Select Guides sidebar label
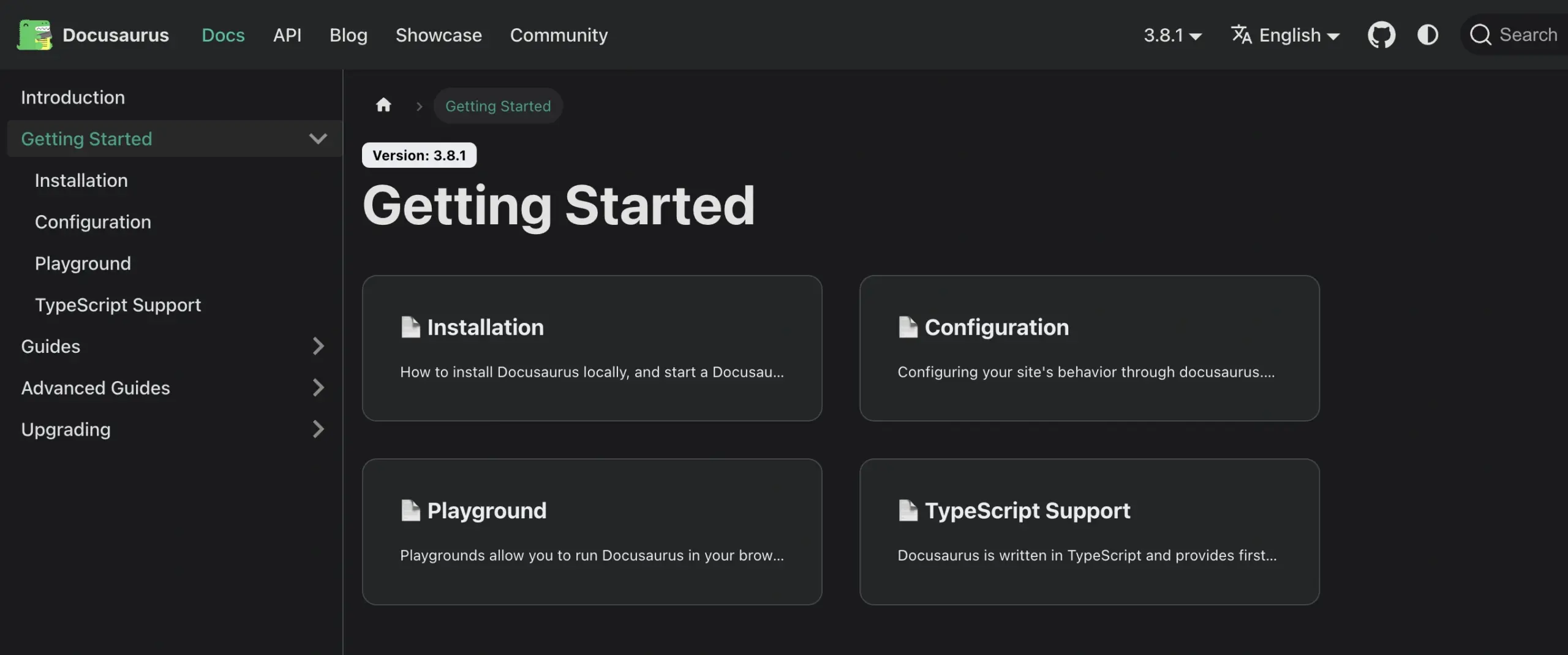The height and width of the screenshot is (655, 1568). coord(51,346)
